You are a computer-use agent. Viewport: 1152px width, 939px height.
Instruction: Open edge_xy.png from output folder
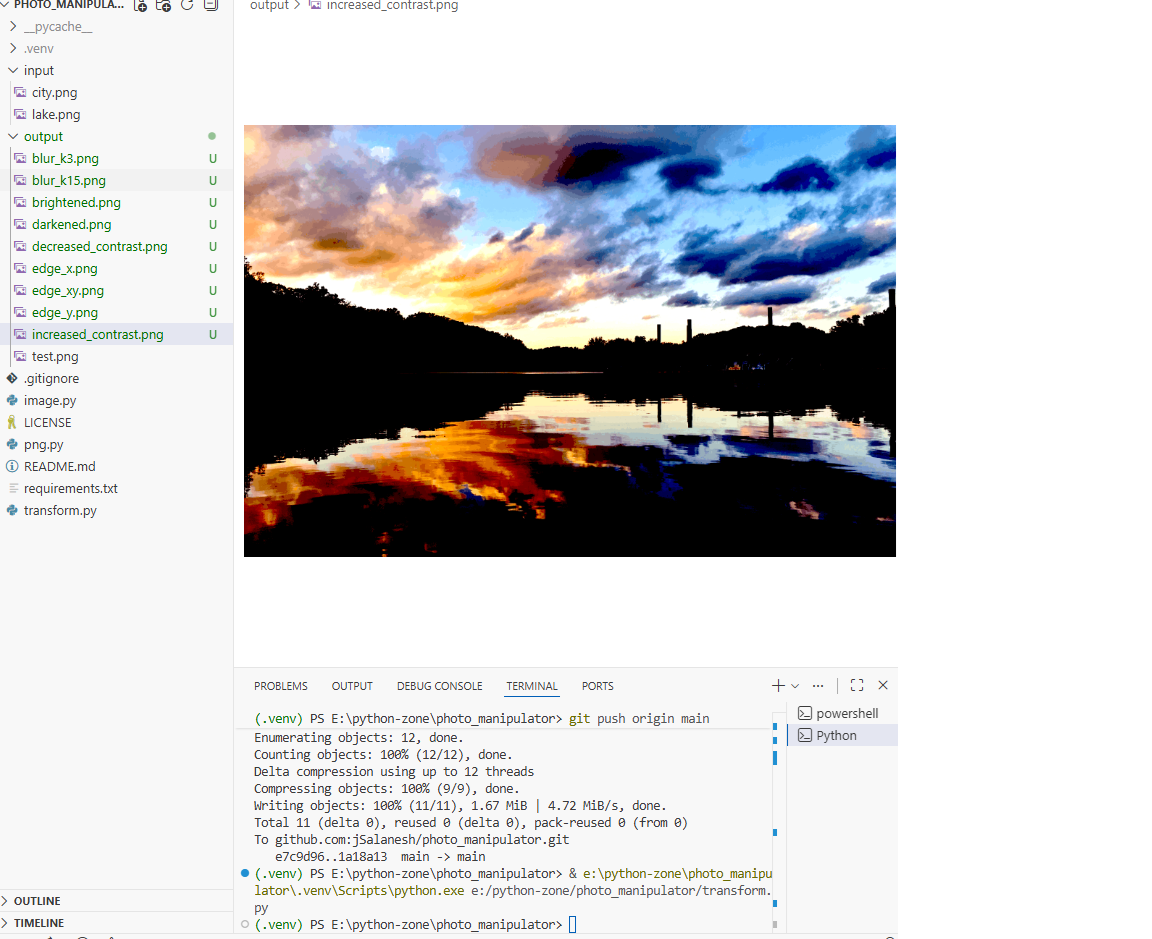coord(67,291)
